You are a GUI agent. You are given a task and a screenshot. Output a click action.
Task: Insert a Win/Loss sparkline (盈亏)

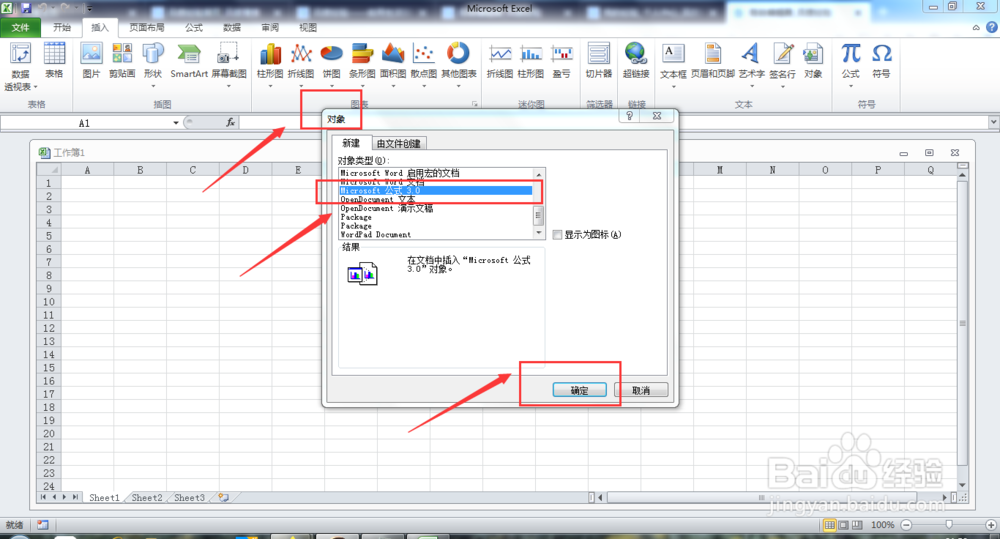coord(561,60)
